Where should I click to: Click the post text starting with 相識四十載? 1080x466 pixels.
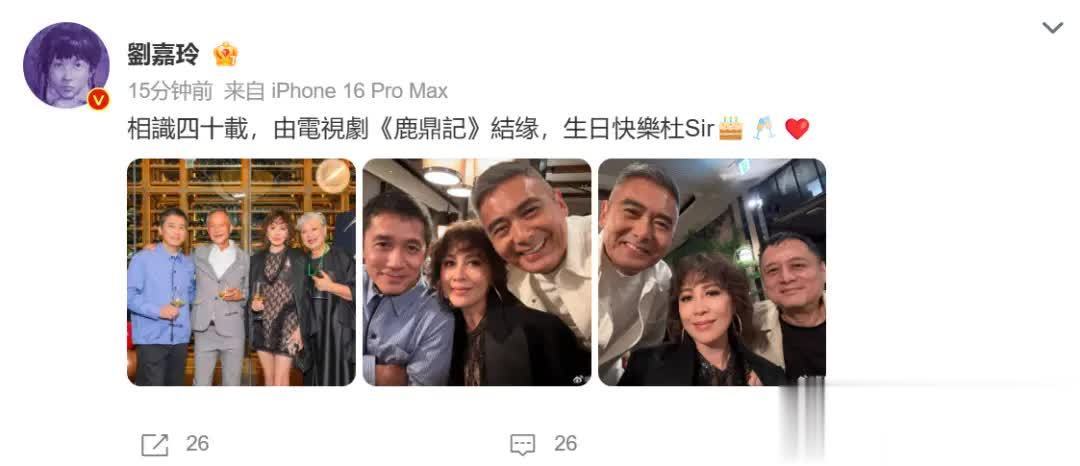click(468, 129)
